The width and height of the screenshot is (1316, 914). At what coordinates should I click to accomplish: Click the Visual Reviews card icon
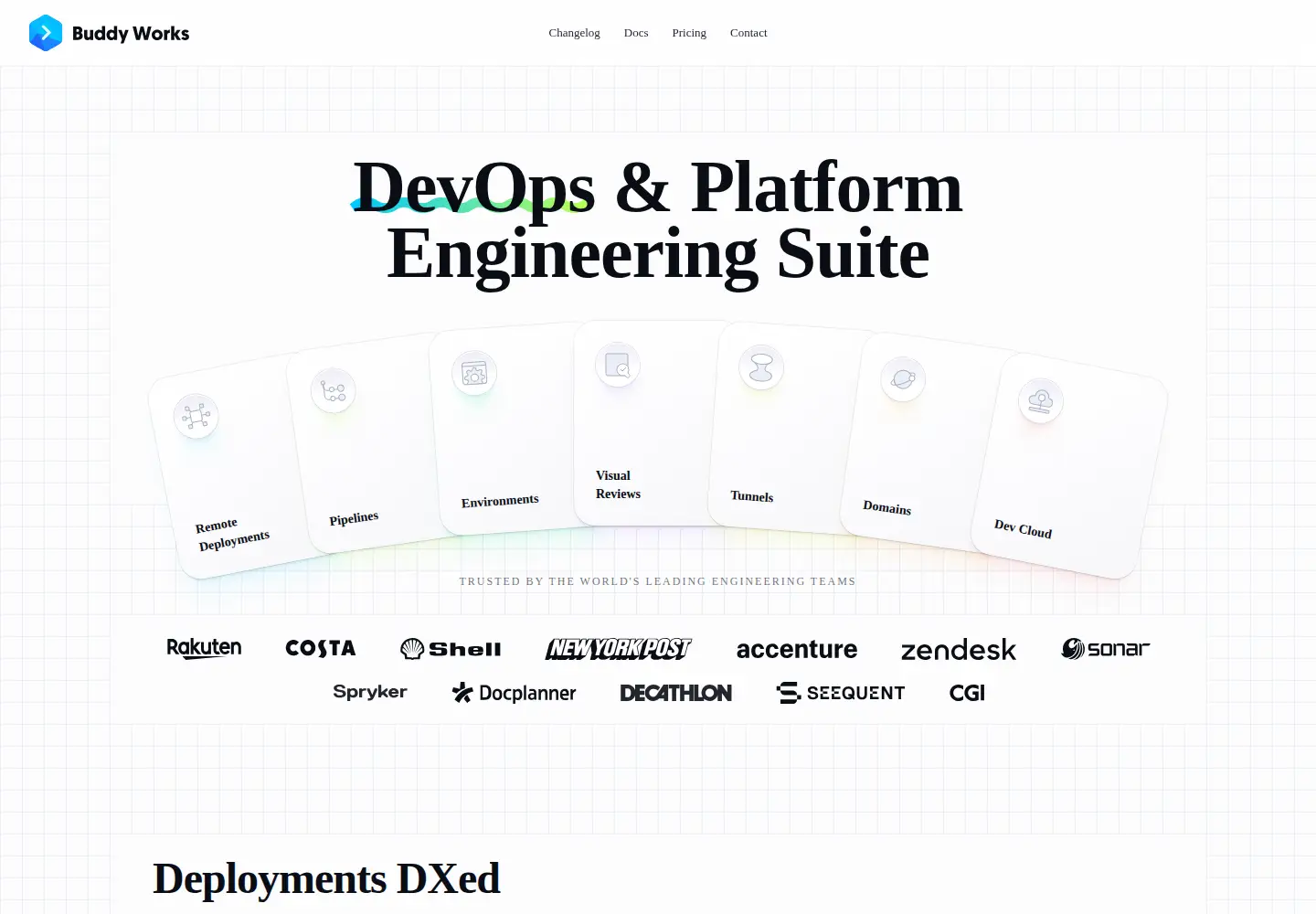click(618, 365)
